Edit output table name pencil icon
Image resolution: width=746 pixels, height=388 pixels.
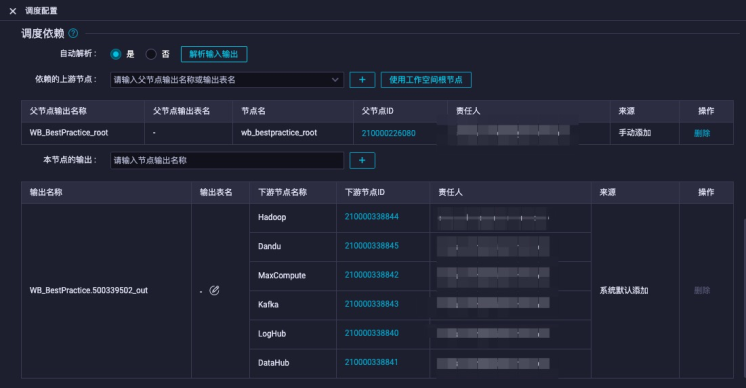click(214, 291)
